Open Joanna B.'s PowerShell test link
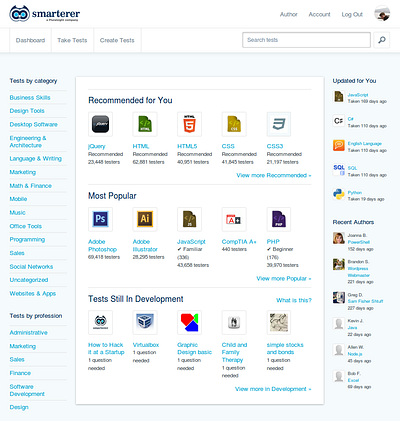 [359, 242]
